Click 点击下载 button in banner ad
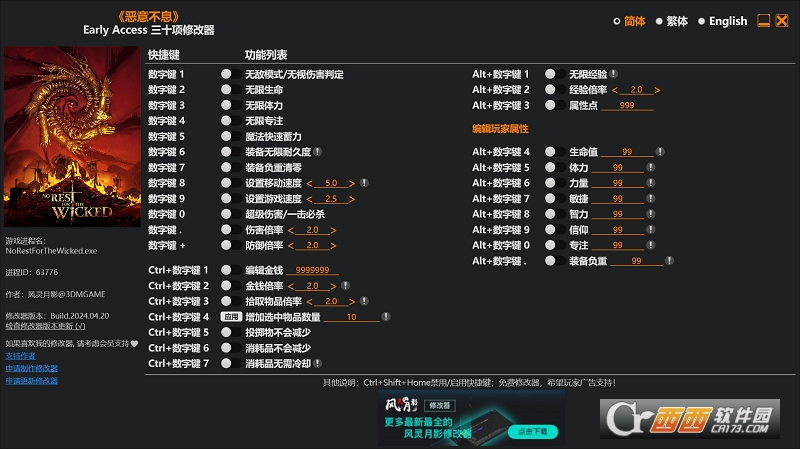This screenshot has width=800, height=449. tap(533, 432)
